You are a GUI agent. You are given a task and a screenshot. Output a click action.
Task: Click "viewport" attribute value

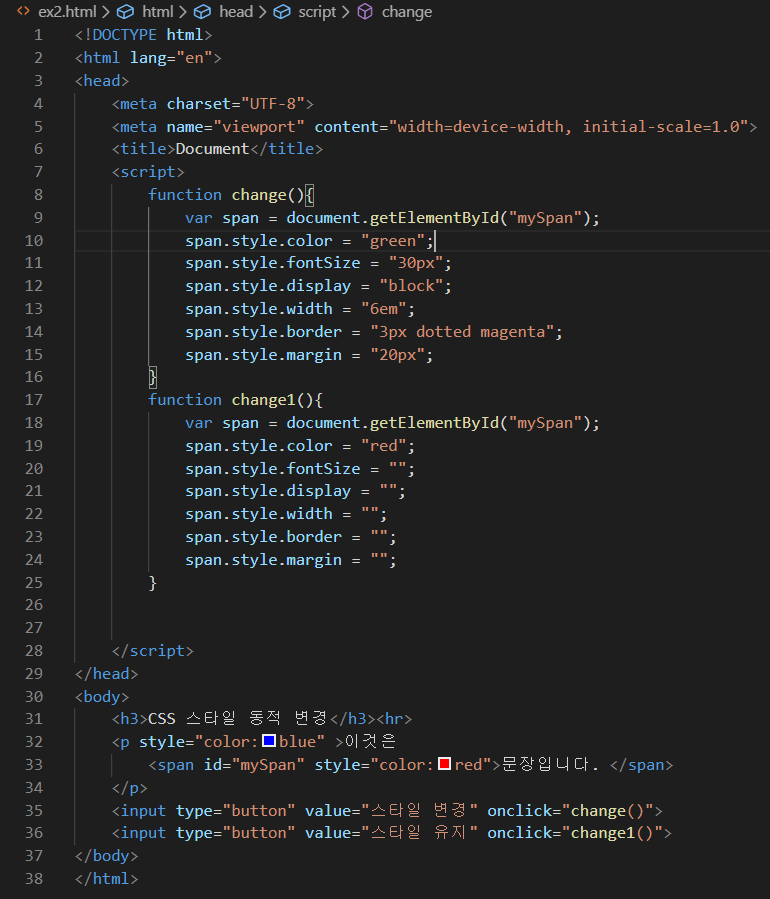tap(259, 127)
